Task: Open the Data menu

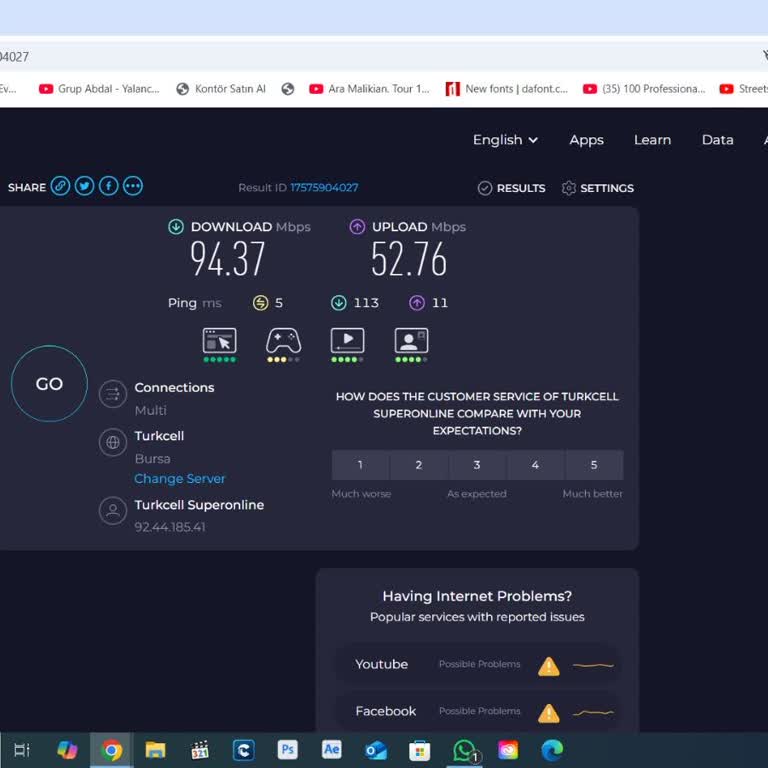Action: click(718, 140)
